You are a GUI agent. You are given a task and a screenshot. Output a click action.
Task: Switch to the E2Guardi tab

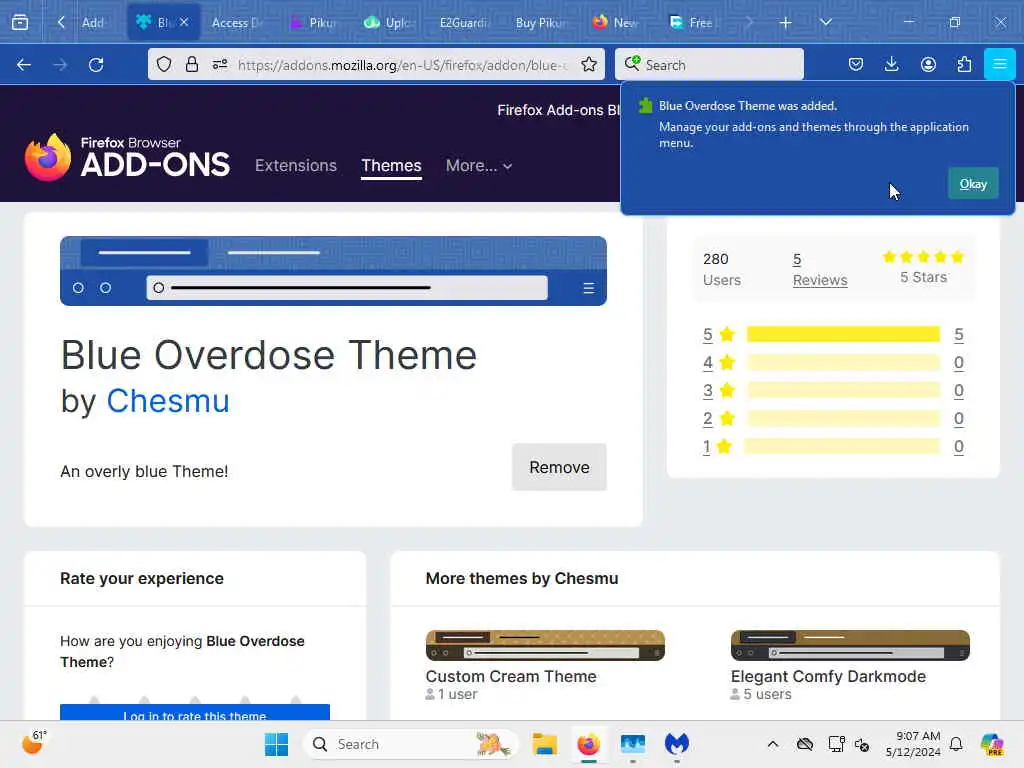464,23
